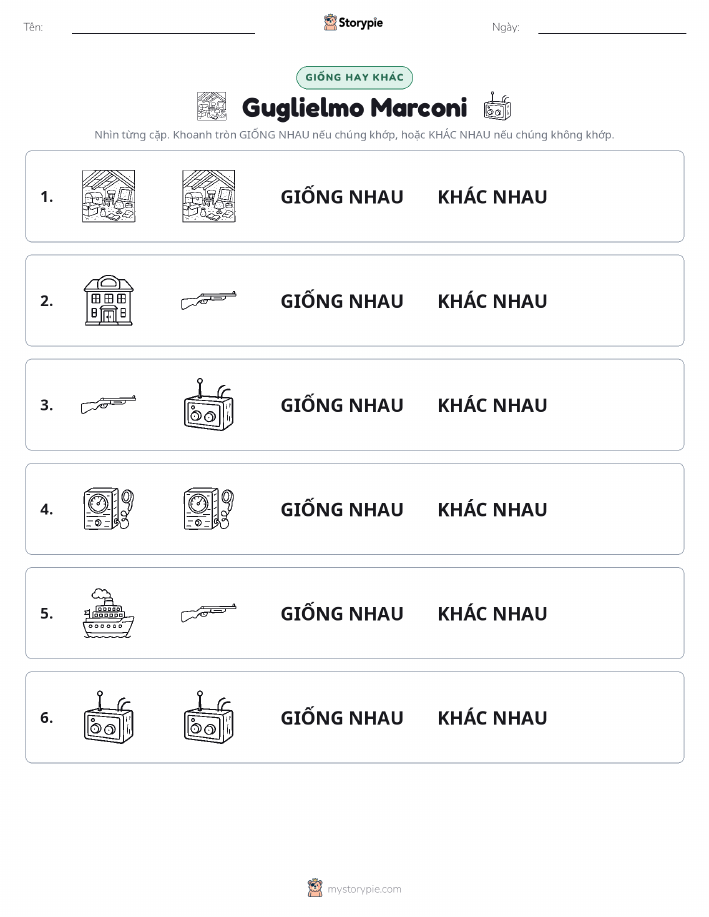Viewport: 709px width, 917px height.
Task: Choose GIỐNG NHAU for row 1
Action: [x=342, y=197]
